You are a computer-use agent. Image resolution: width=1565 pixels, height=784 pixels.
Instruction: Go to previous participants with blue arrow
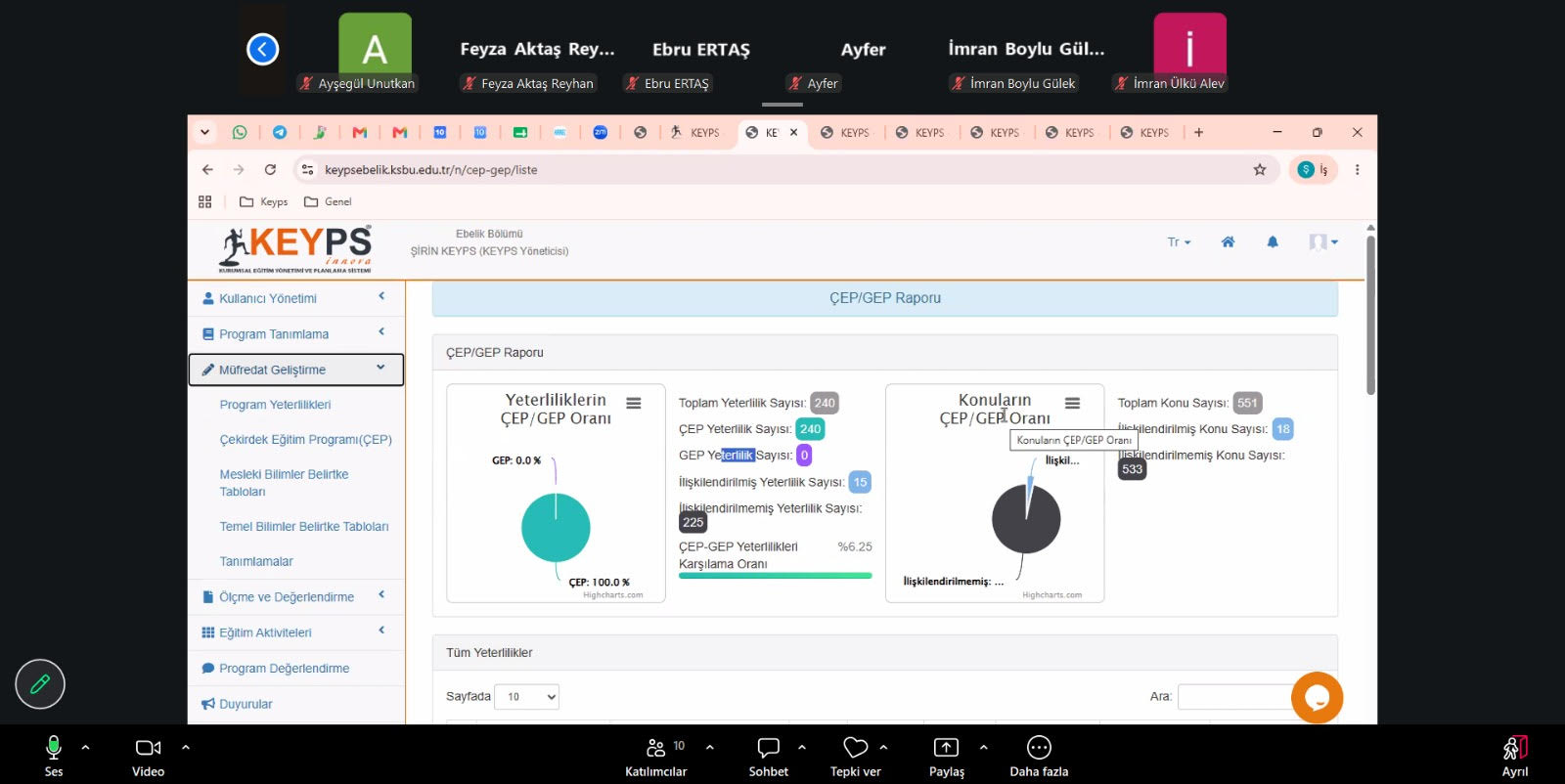click(x=263, y=49)
